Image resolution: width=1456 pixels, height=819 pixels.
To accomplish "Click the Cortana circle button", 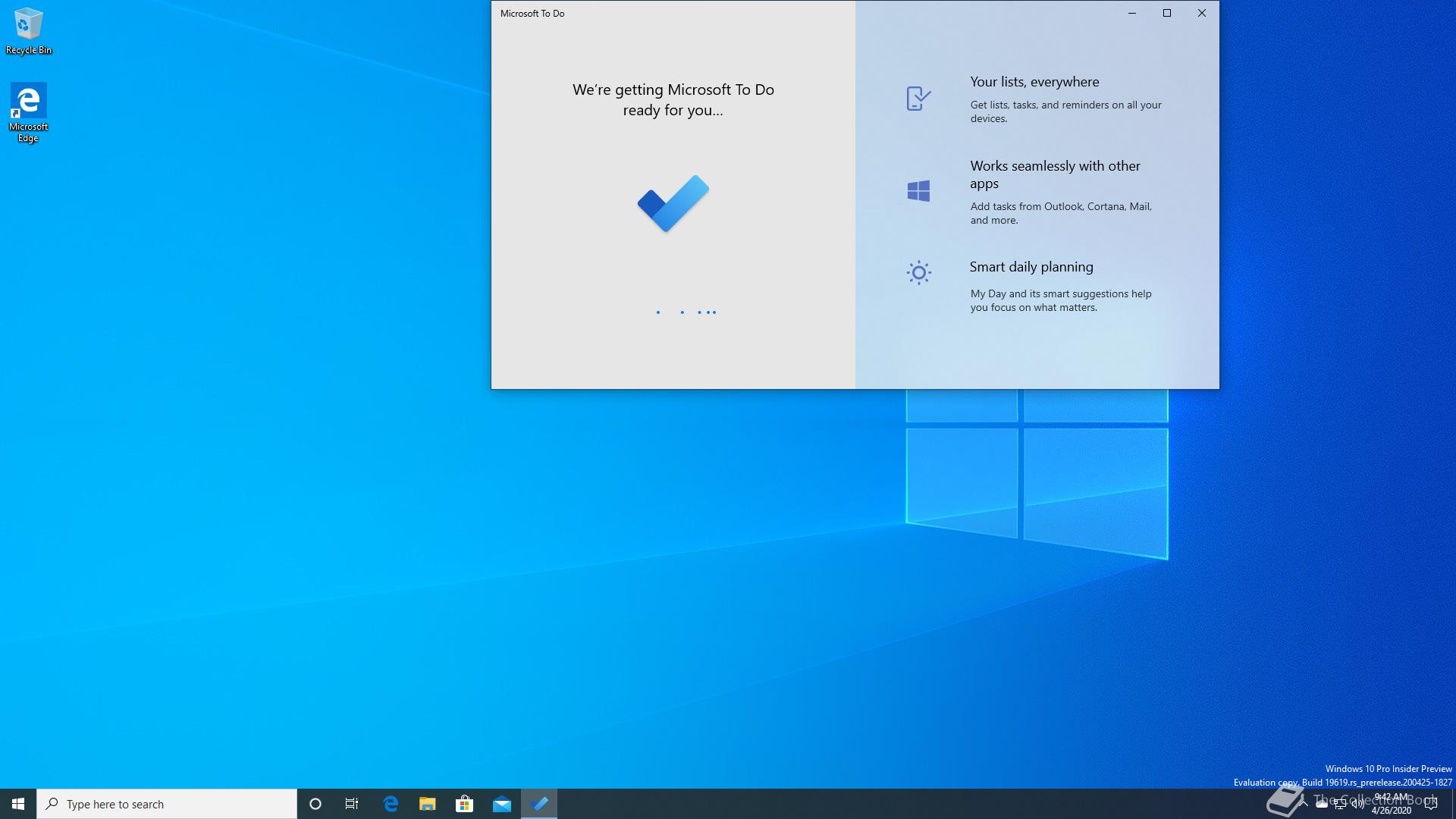I will pos(315,804).
